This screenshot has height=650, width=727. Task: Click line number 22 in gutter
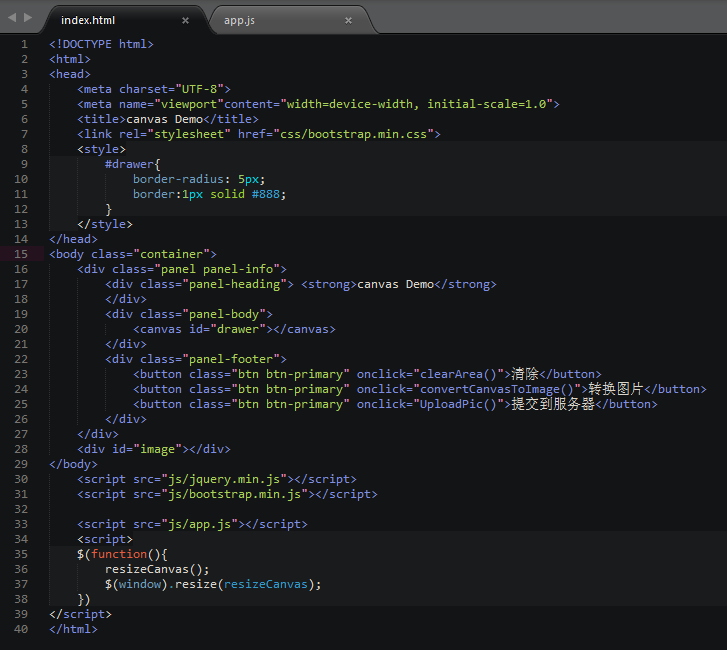[21, 359]
